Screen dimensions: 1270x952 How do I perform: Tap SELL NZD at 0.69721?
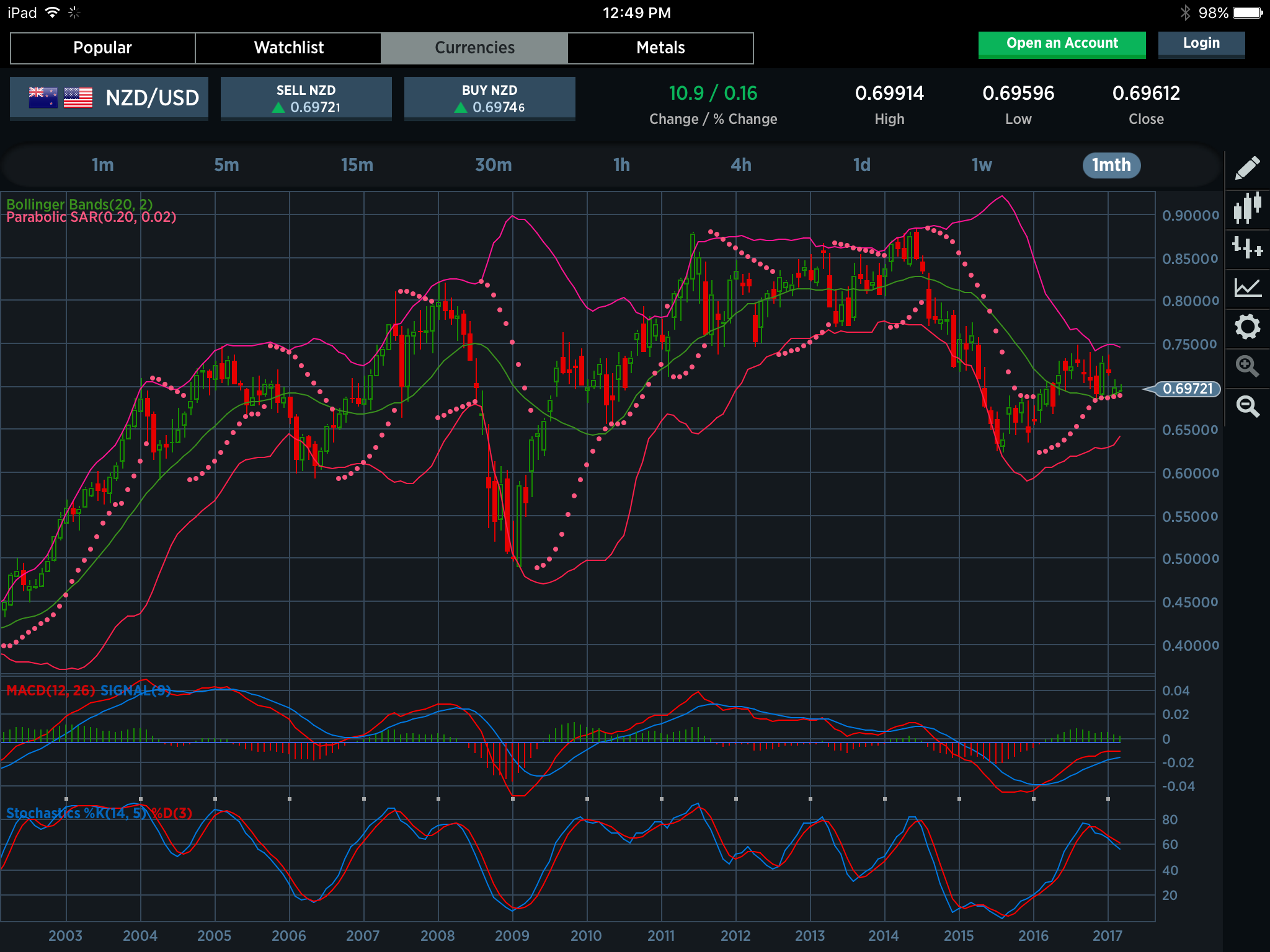coord(306,99)
